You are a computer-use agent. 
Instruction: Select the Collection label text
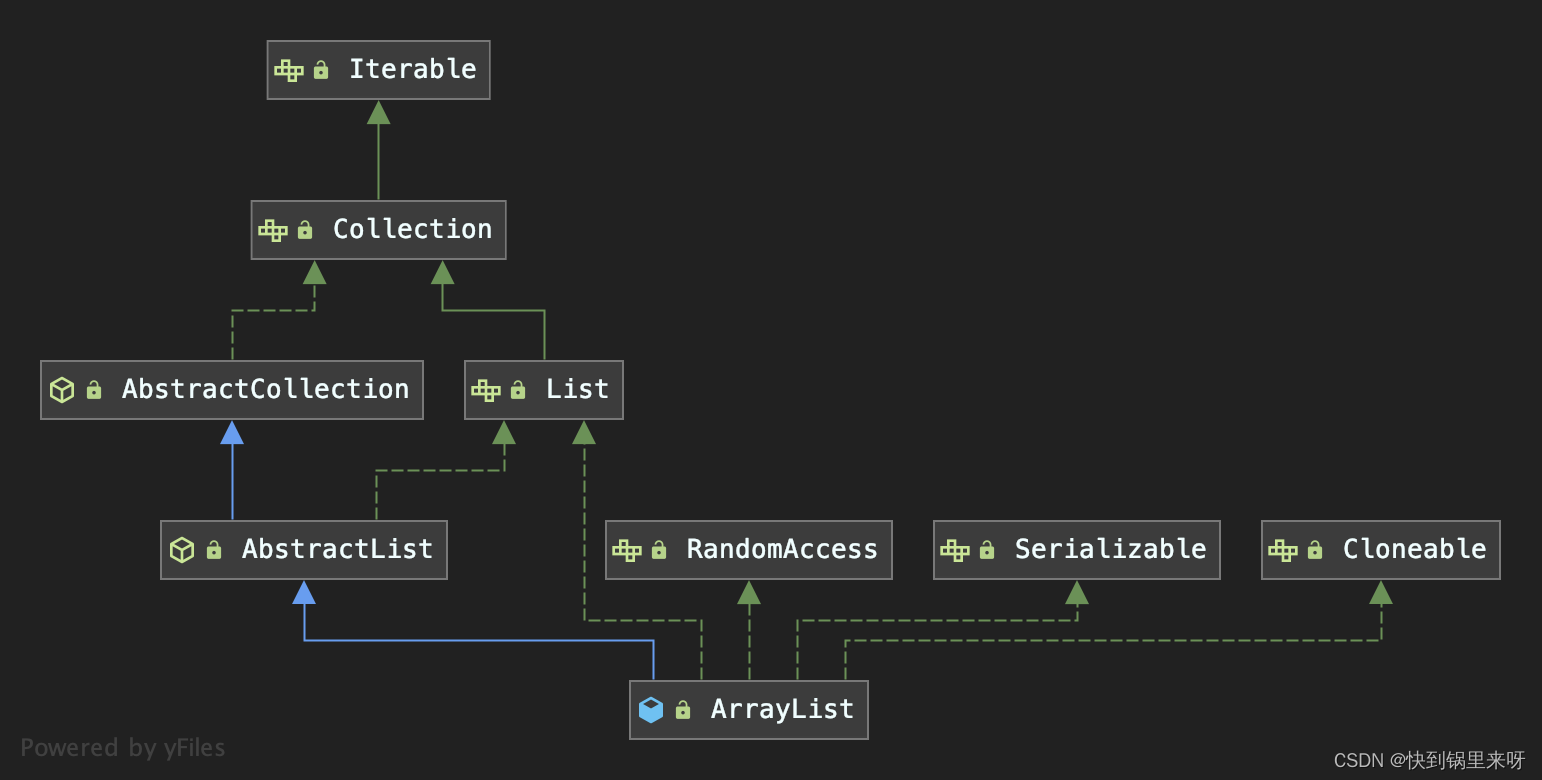click(413, 229)
